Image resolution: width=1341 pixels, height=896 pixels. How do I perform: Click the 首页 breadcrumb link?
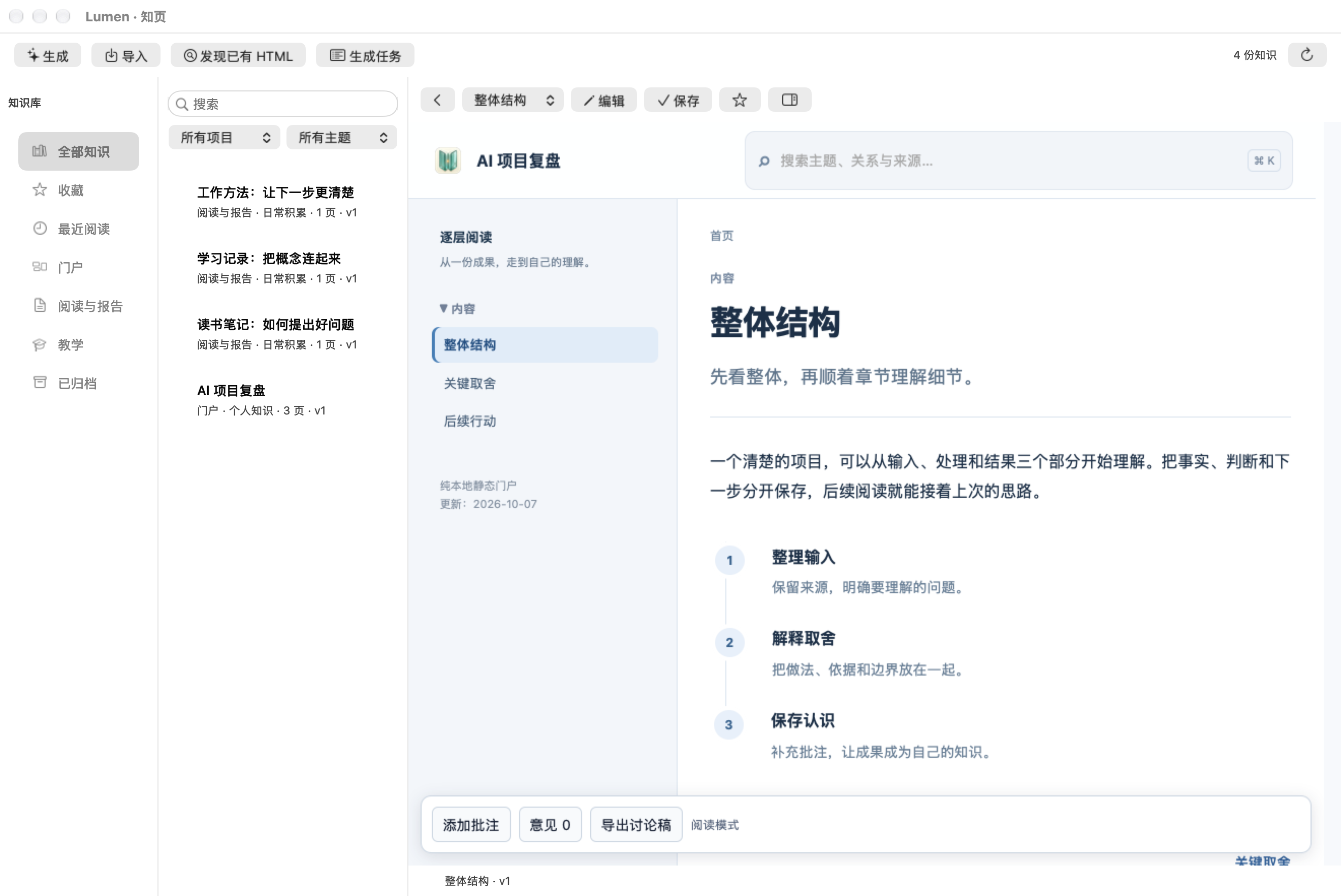pos(722,236)
